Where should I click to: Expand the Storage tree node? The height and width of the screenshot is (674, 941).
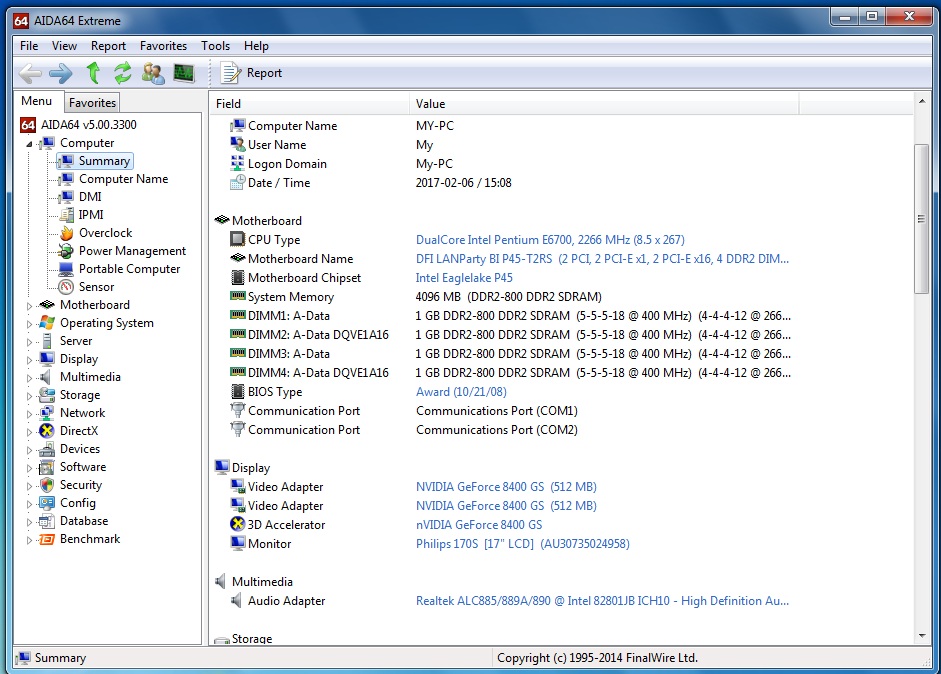coord(29,396)
